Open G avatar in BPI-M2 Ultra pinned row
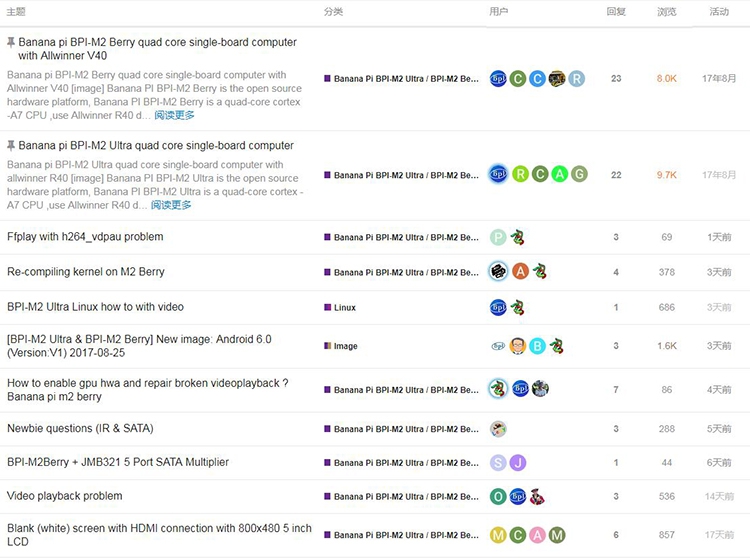750x559 pixels. 579,174
